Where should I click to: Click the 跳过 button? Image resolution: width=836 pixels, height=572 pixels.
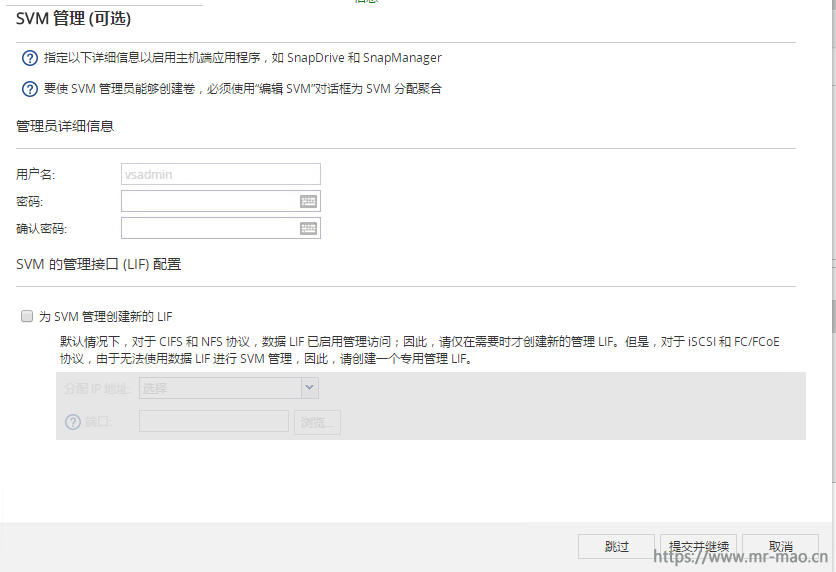click(x=616, y=546)
